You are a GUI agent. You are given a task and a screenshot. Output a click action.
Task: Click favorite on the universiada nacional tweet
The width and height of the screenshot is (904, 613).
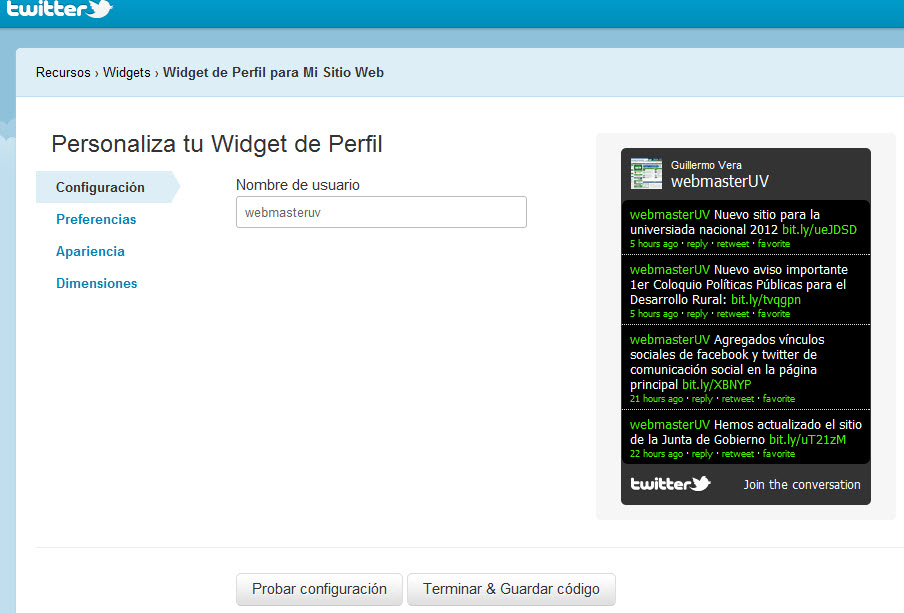(x=774, y=244)
